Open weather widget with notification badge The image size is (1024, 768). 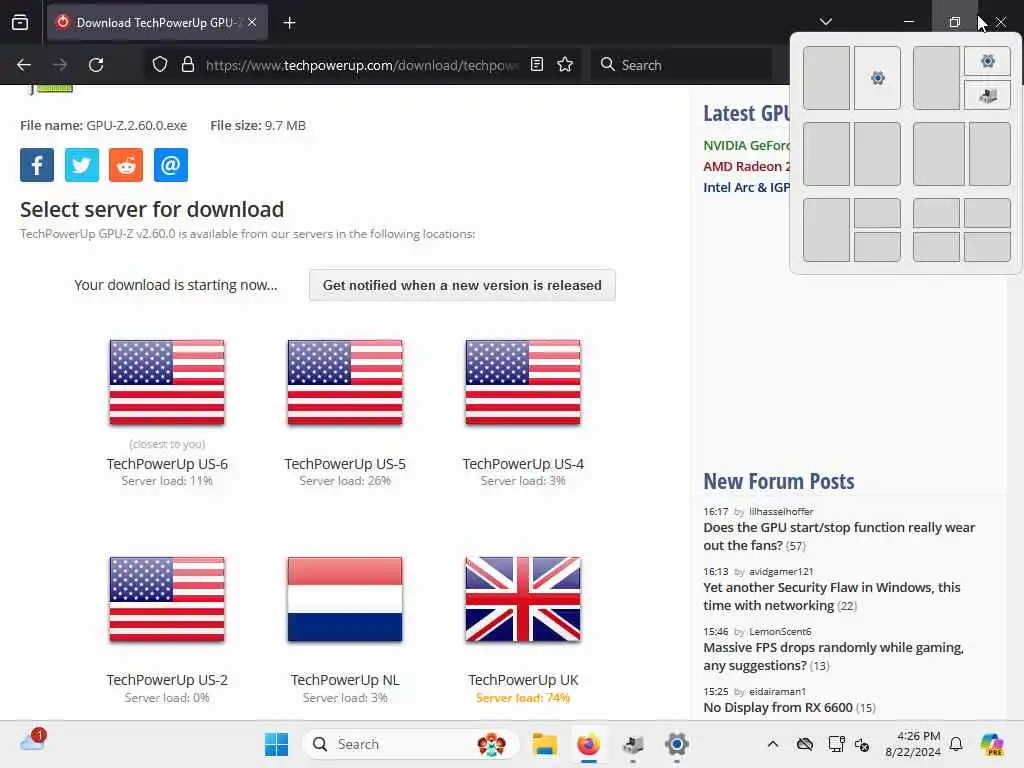point(33,741)
